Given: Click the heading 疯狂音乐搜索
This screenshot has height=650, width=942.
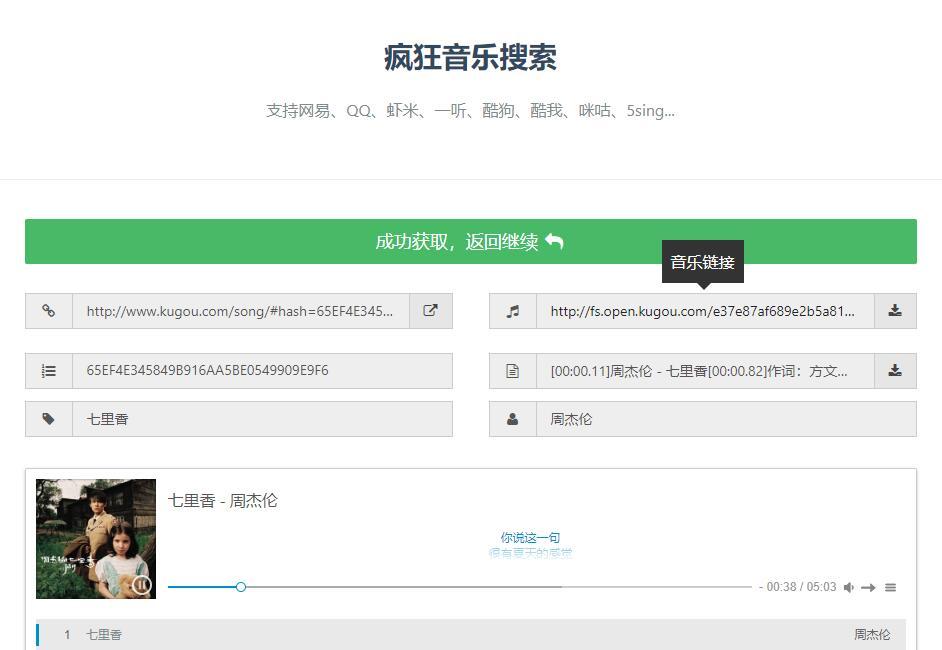Looking at the screenshot, I should point(470,58).
